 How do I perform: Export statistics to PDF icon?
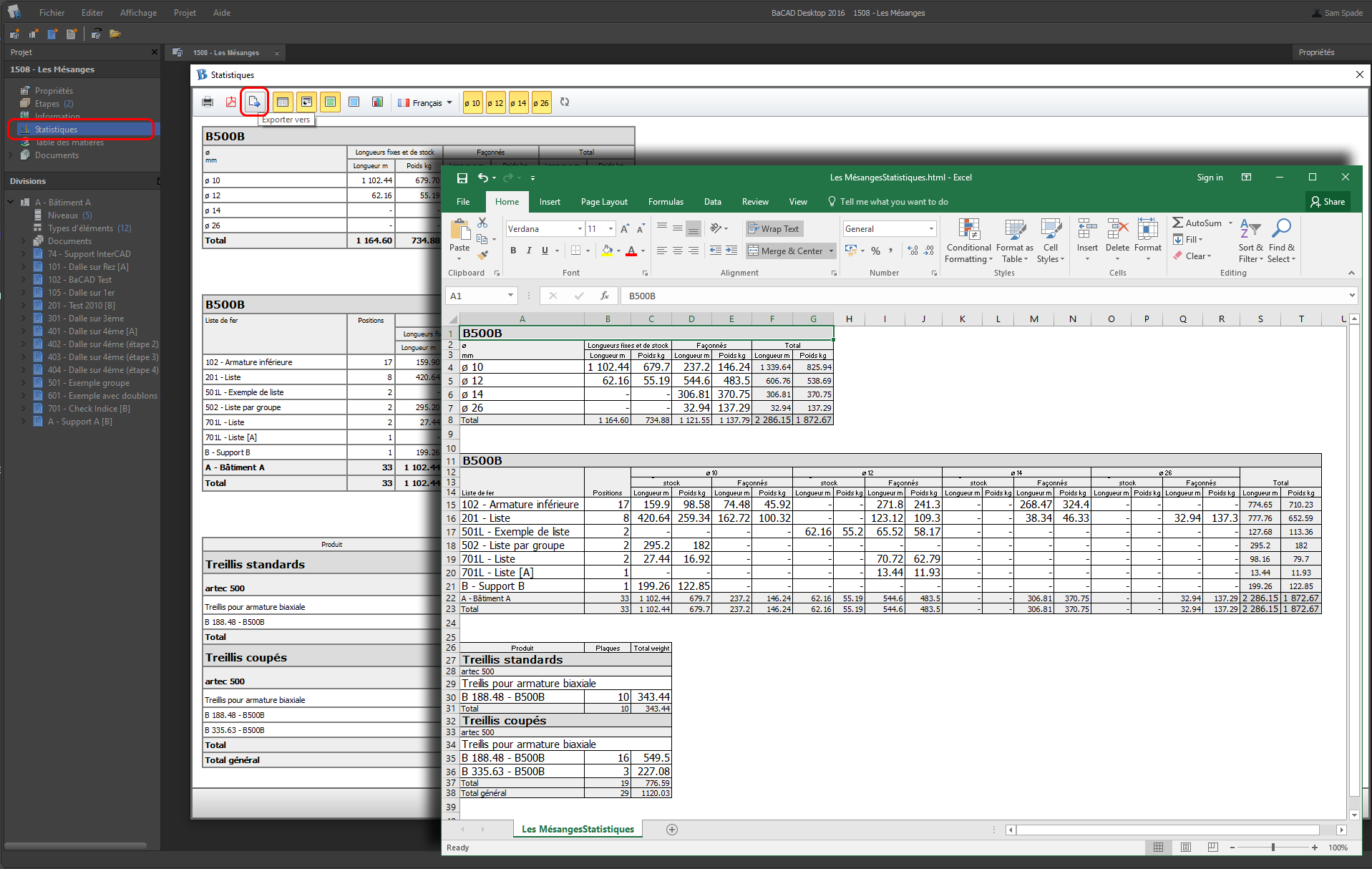click(231, 102)
